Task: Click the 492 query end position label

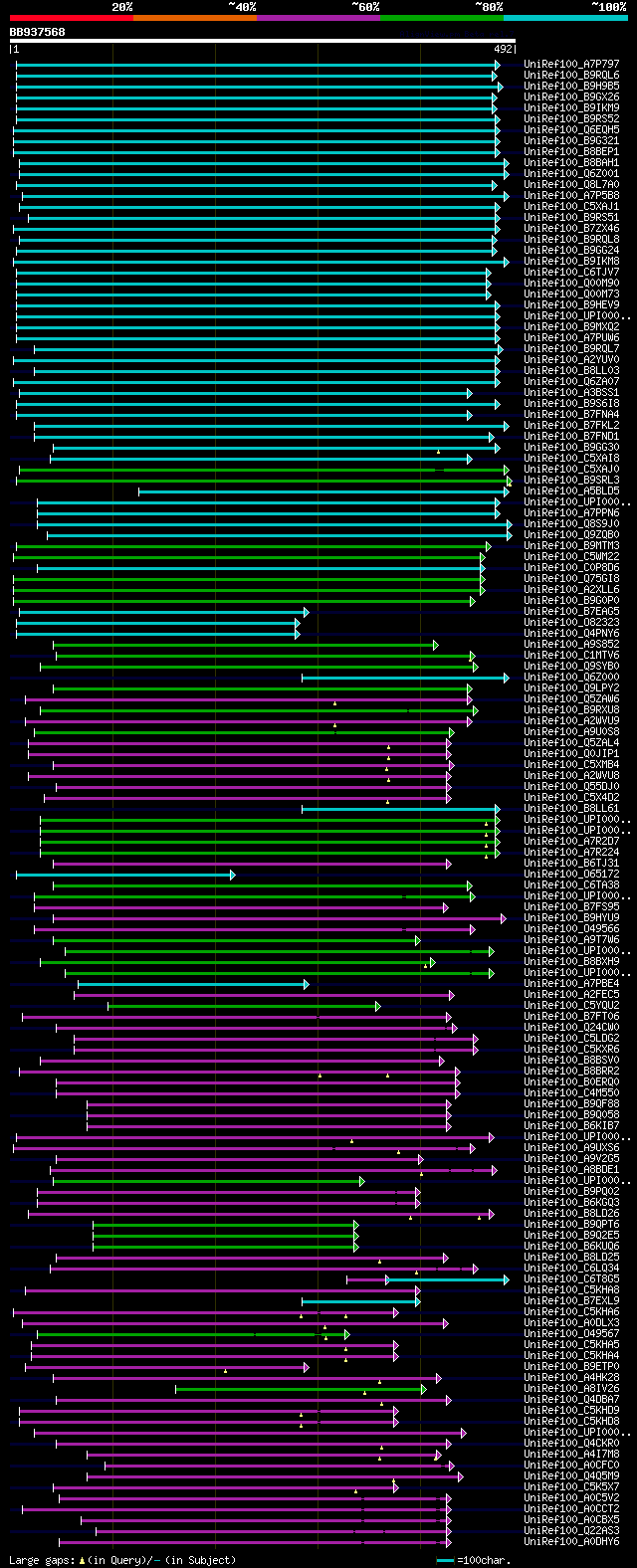Action: point(503,49)
